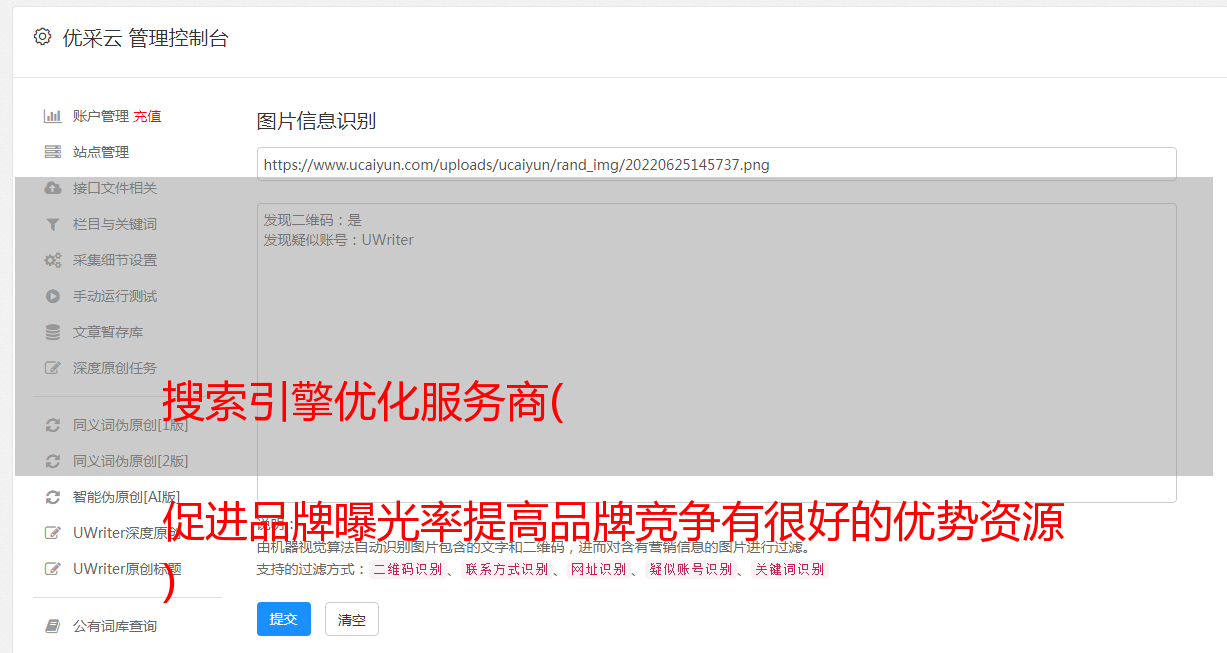Select 深度原创任务 in the sidebar
The image size is (1227, 653).
pyautogui.click(x=115, y=368)
